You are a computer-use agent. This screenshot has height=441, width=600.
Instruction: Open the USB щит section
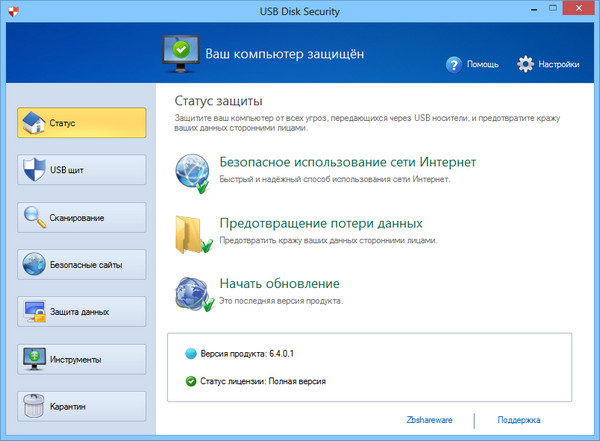78,171
